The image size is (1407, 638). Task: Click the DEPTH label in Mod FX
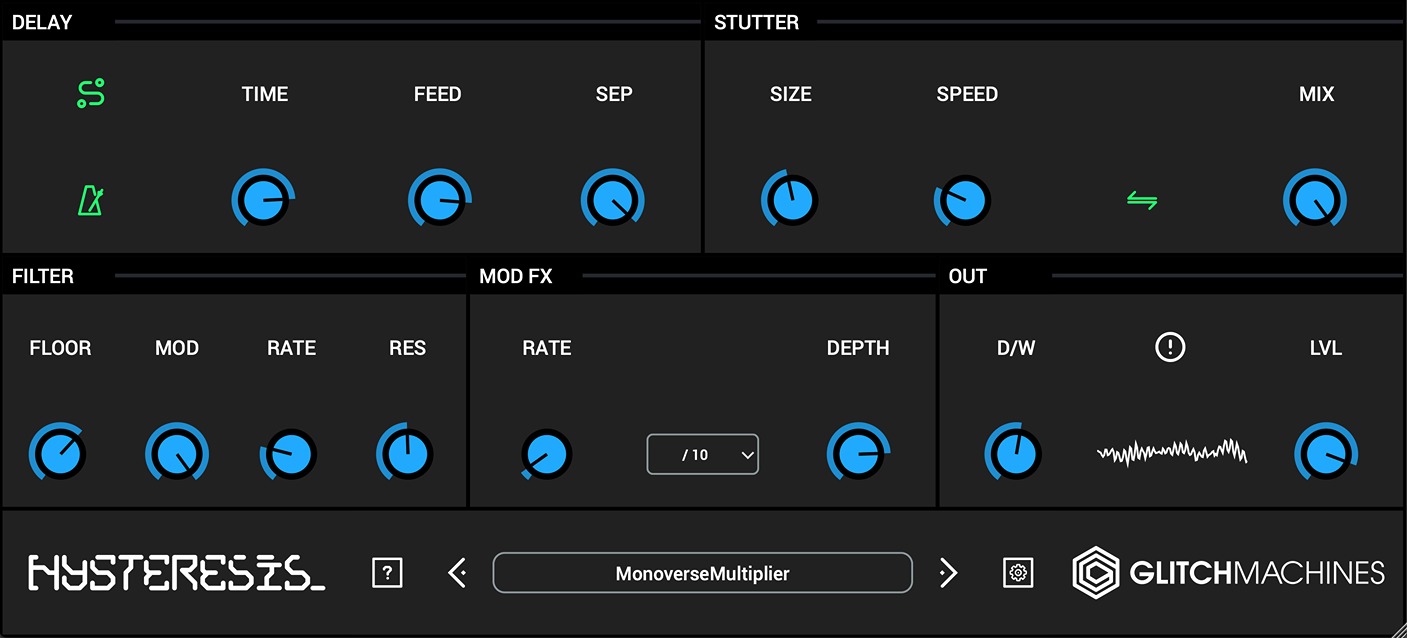click(858, 348)
